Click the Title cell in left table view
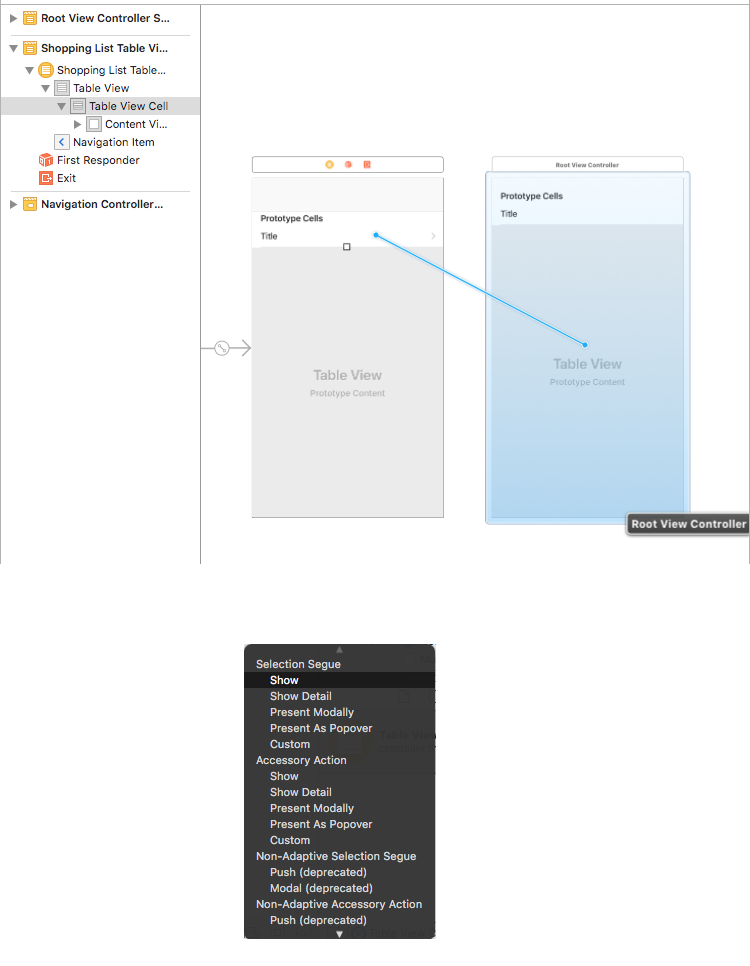The width and height of the screenshot is (750, 966). click(348, 236)
